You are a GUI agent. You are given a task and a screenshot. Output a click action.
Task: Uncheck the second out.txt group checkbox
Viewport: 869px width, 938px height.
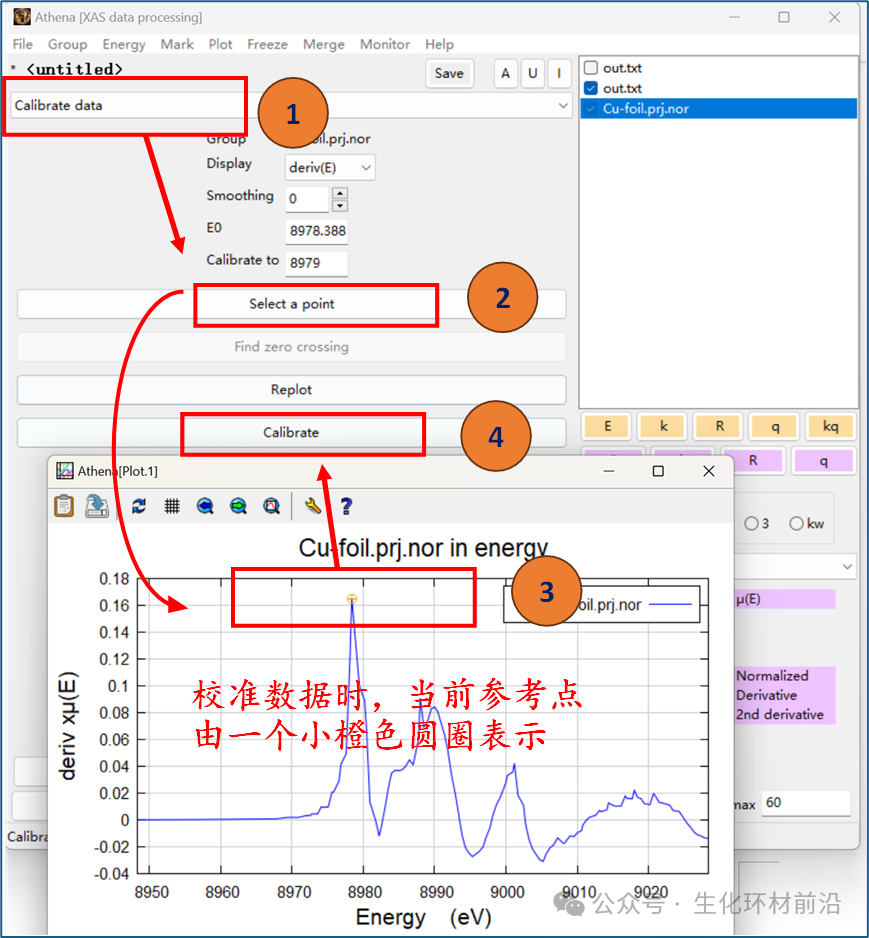tap(591, 88)
